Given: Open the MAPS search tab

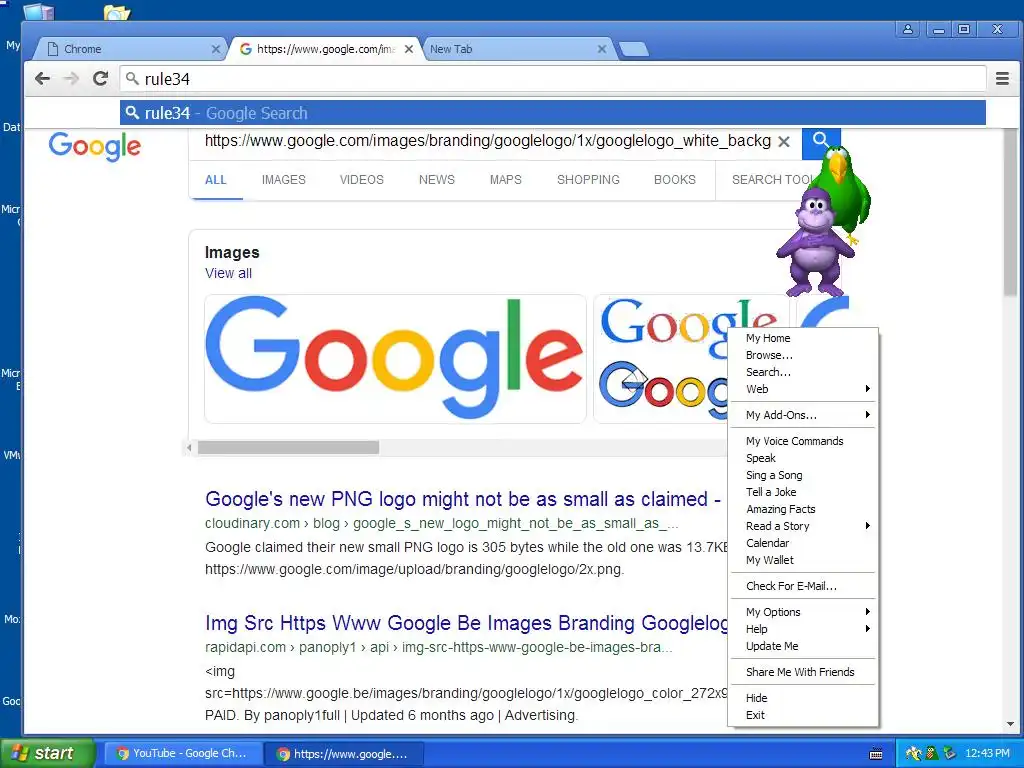Looking at the screenshot, I should [505, 180].
